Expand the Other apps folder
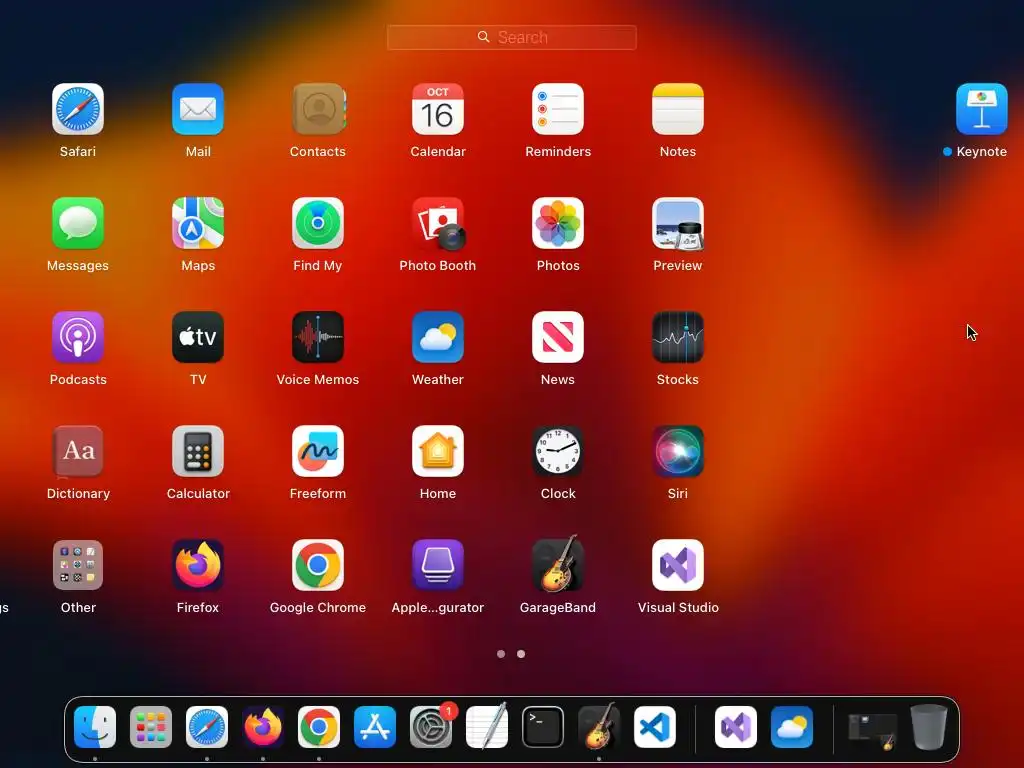Screen dimensions: 1024x768 (78, 565)
